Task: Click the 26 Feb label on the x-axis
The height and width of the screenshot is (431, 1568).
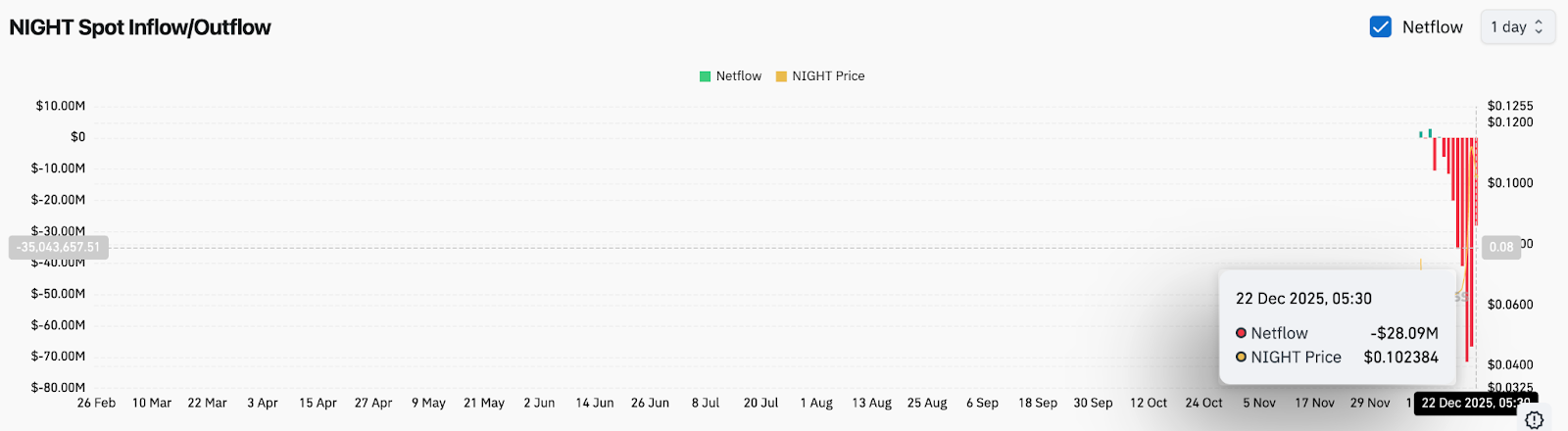Action: [x=96, y=403]
